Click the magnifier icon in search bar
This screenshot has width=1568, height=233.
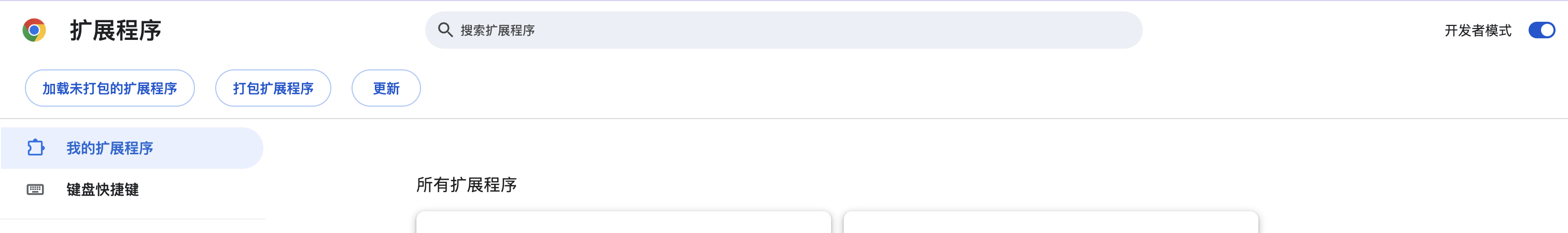445,30
